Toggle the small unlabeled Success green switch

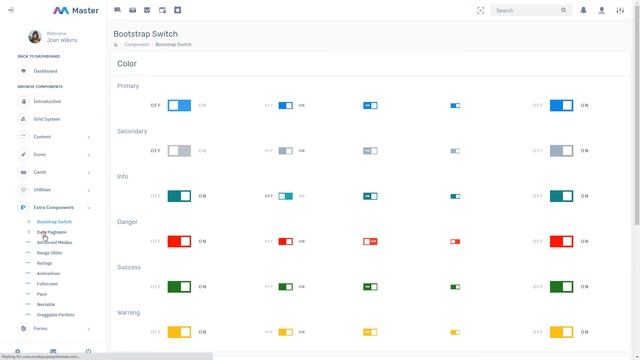pos(370,287)
